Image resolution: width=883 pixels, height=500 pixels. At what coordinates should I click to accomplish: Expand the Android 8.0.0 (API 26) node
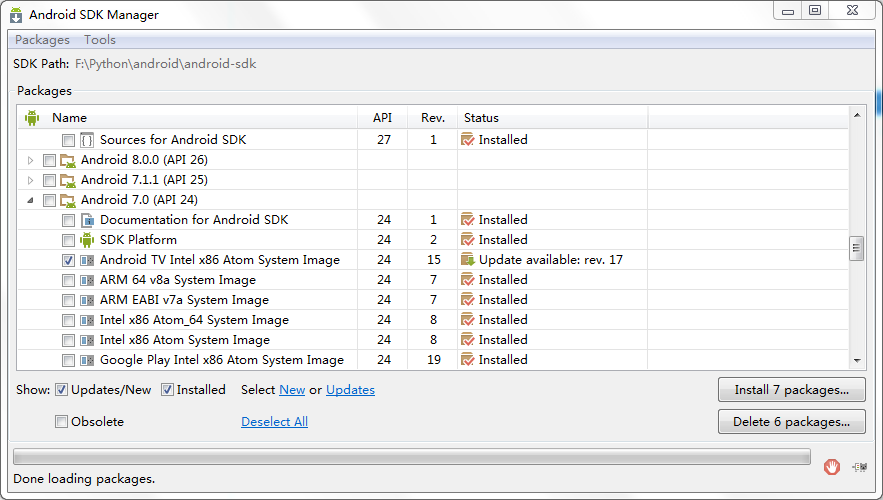click(30, 160)
